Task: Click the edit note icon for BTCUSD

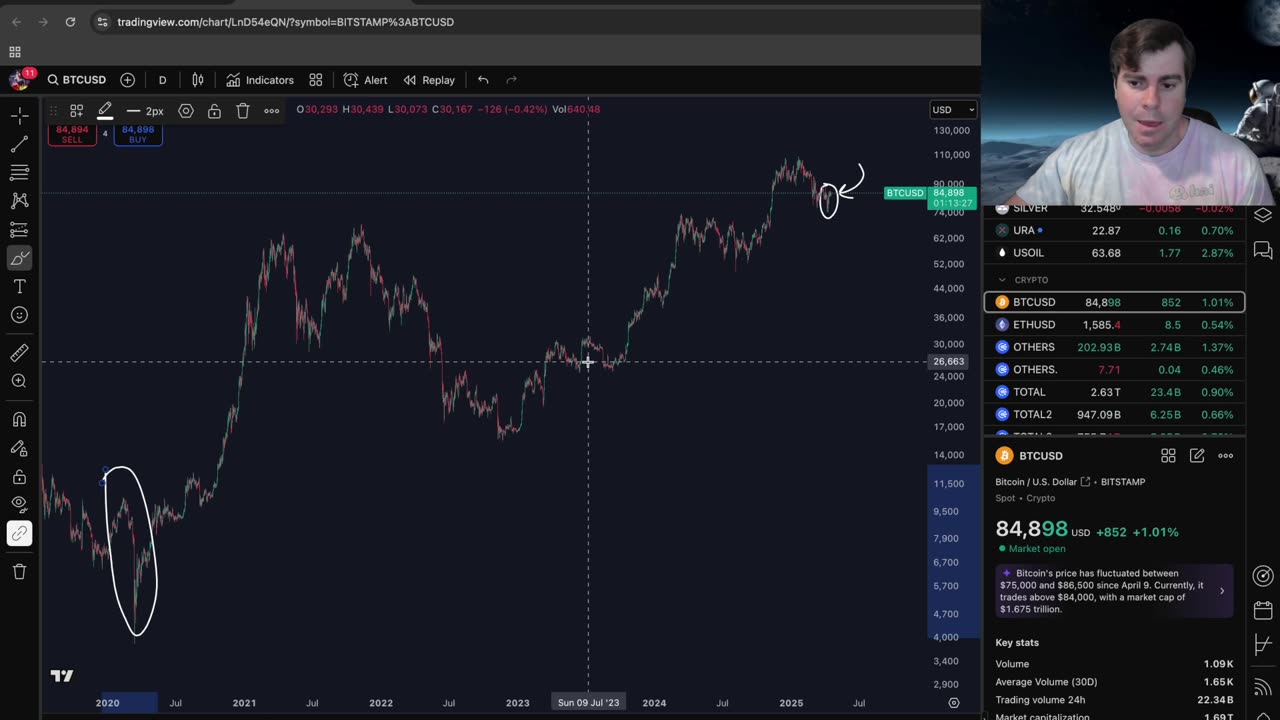Action: (1197, 456)
